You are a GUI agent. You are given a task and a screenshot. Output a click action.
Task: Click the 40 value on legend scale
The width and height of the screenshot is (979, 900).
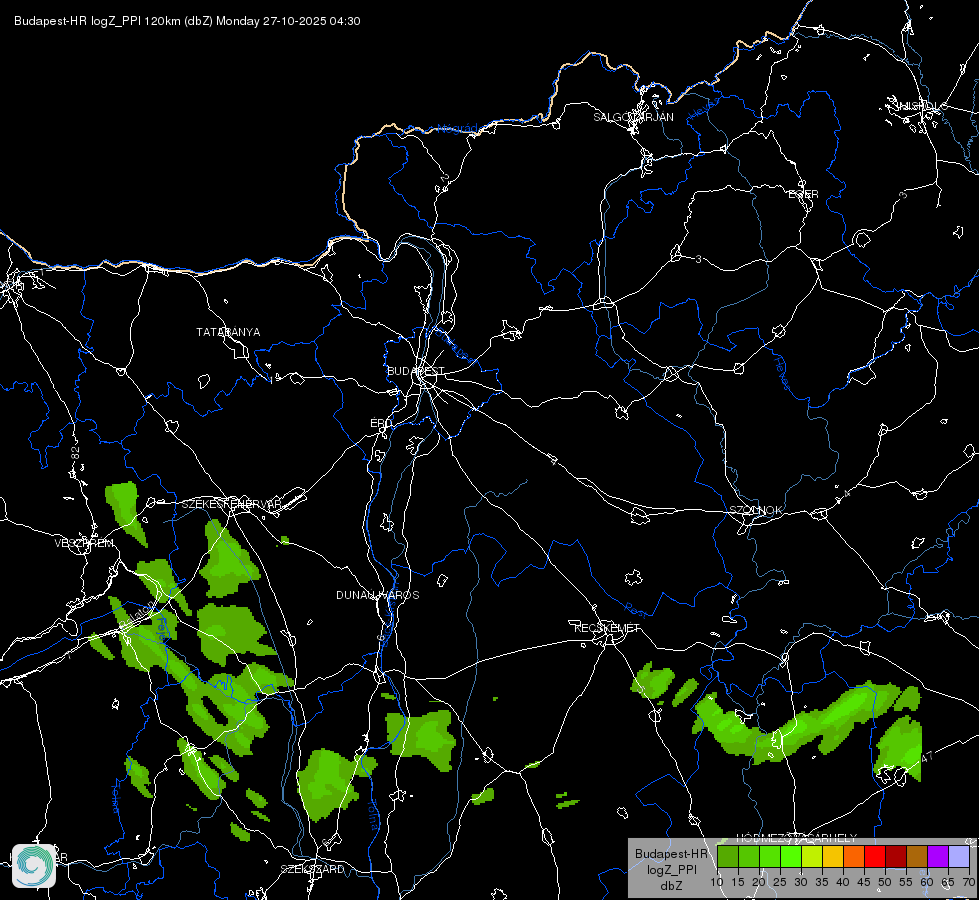(843, 883)
